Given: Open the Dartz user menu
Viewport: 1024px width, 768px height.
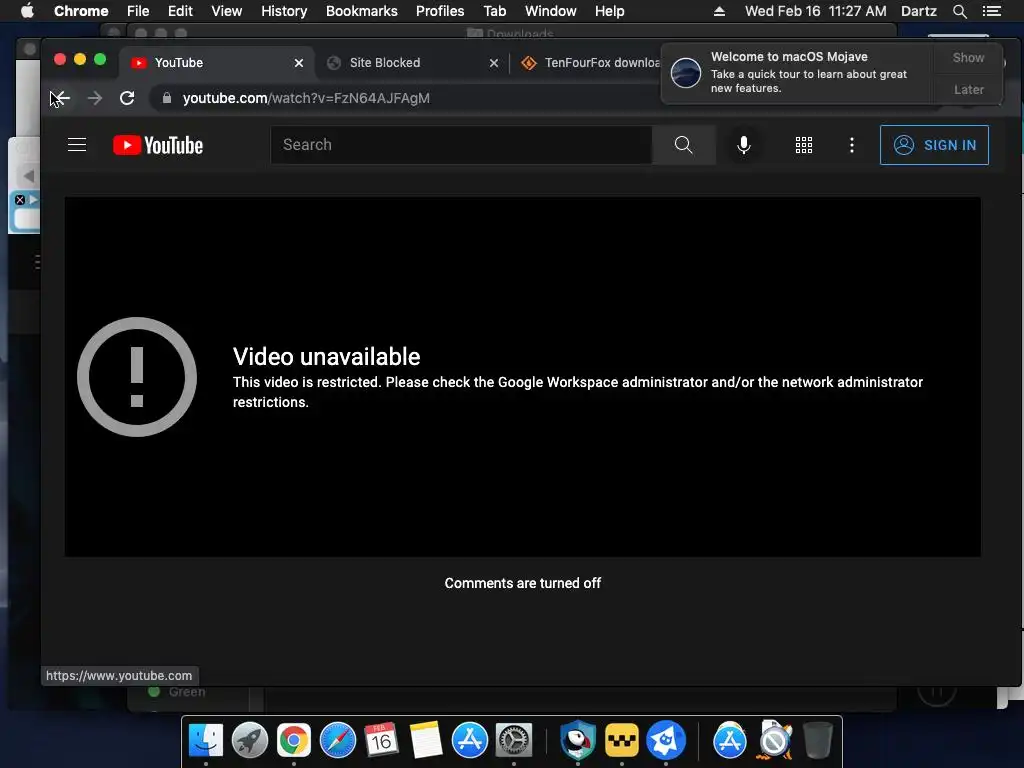Looking at the screenshot, I should [918, 11].
